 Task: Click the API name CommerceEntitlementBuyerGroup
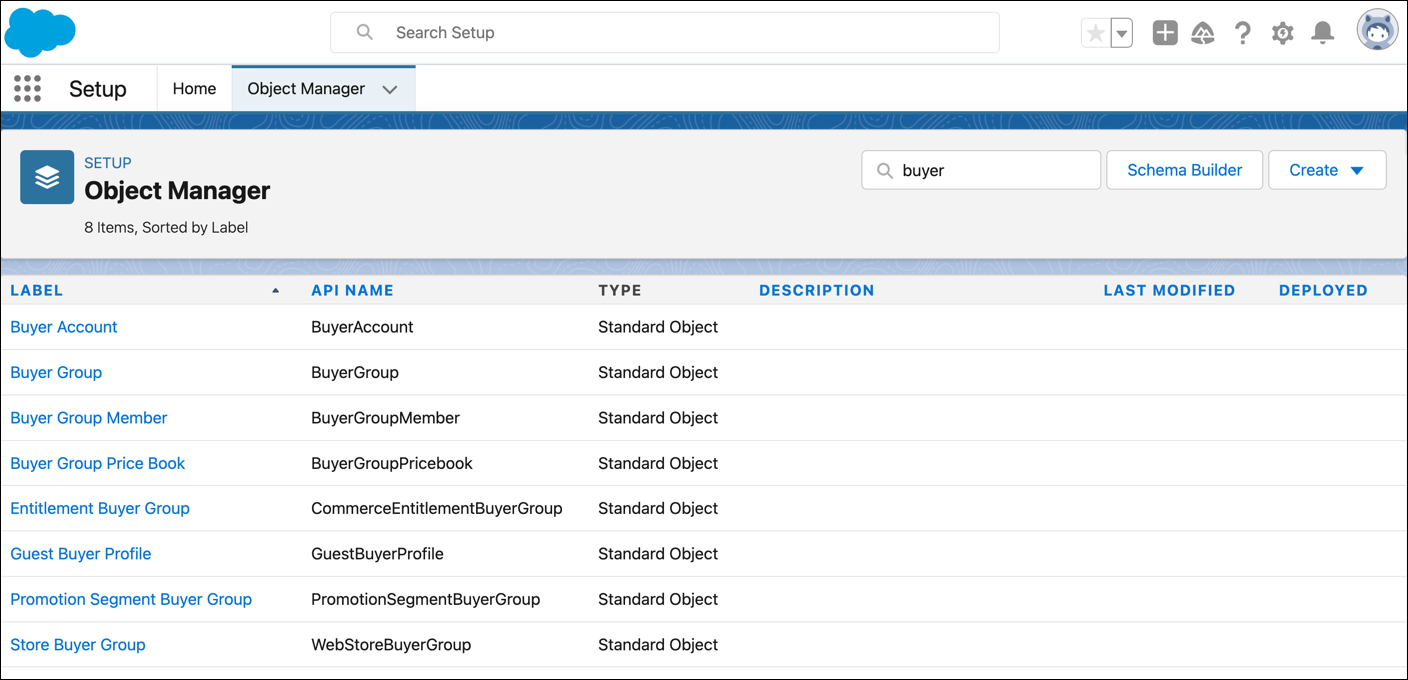click(437, 508)
